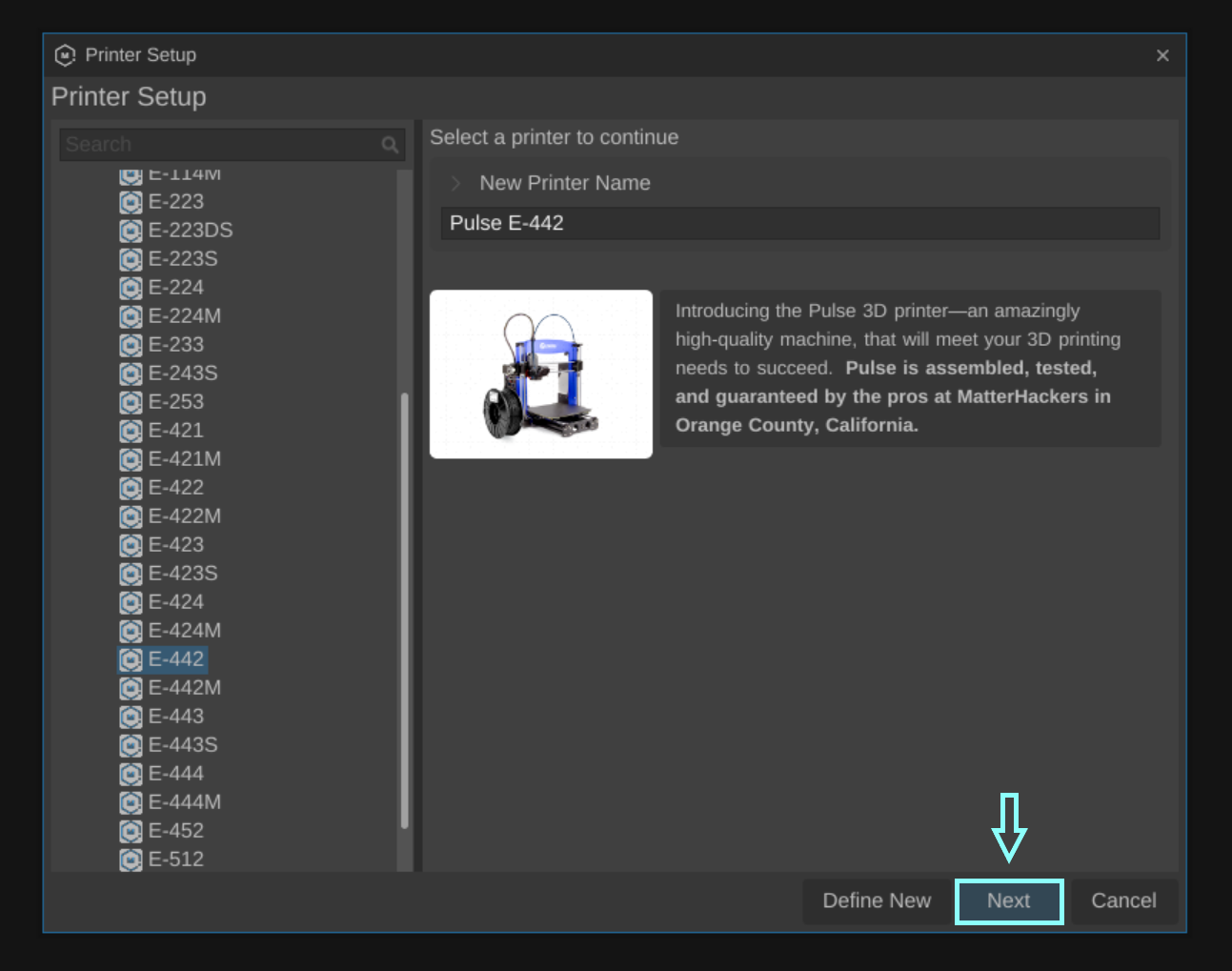Pick E-224M in the printer list
The image size is (1232, 971).
(x=185, y=316)
